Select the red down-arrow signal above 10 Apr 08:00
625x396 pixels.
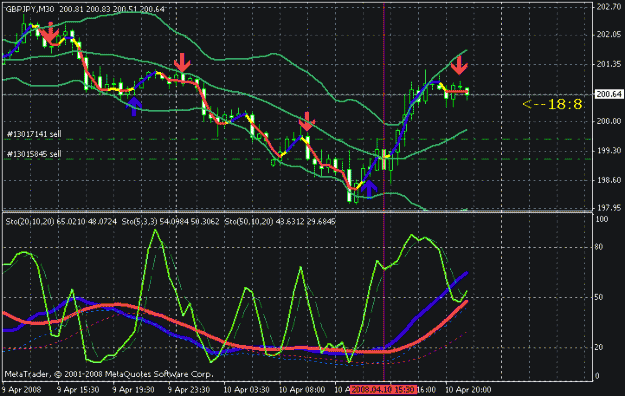(x=307, y=122)
